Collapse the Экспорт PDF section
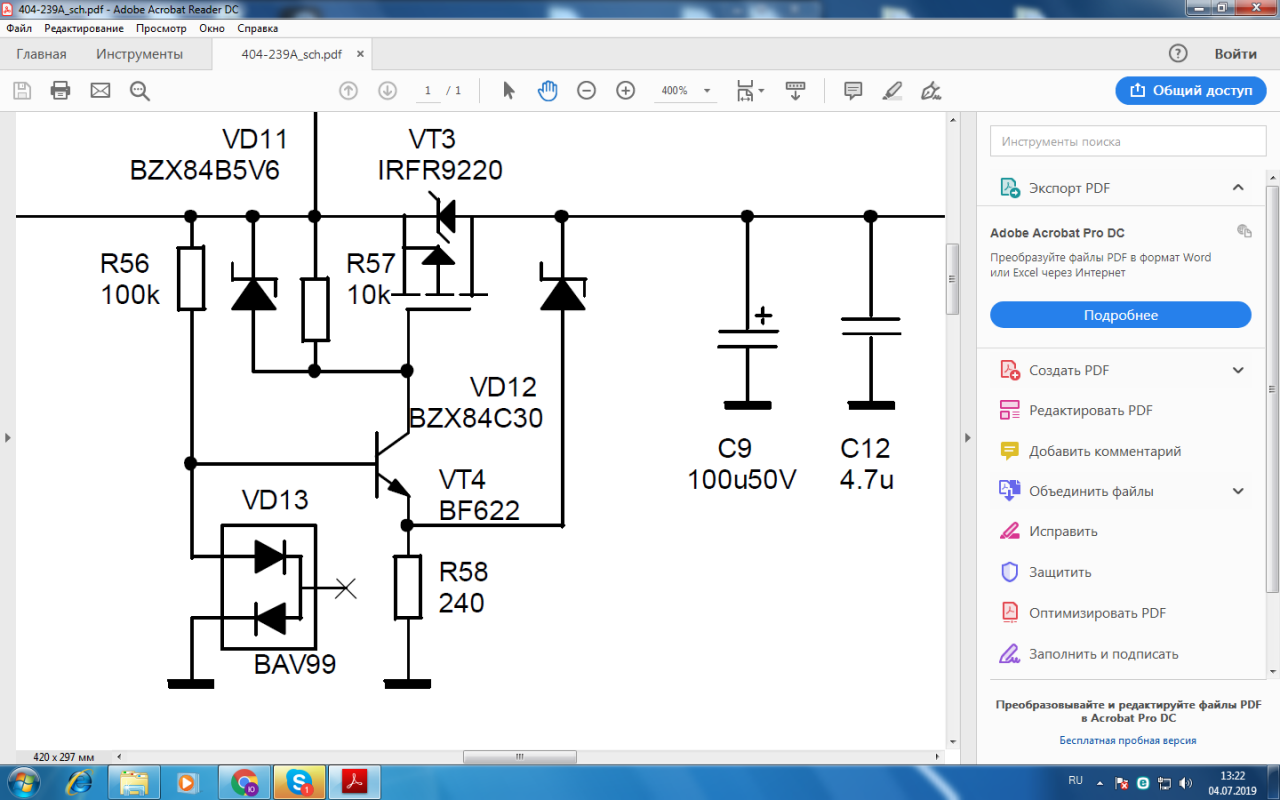Image resolution: width=1280 pixels, height=800 pixels. [x=1238, y=188]
